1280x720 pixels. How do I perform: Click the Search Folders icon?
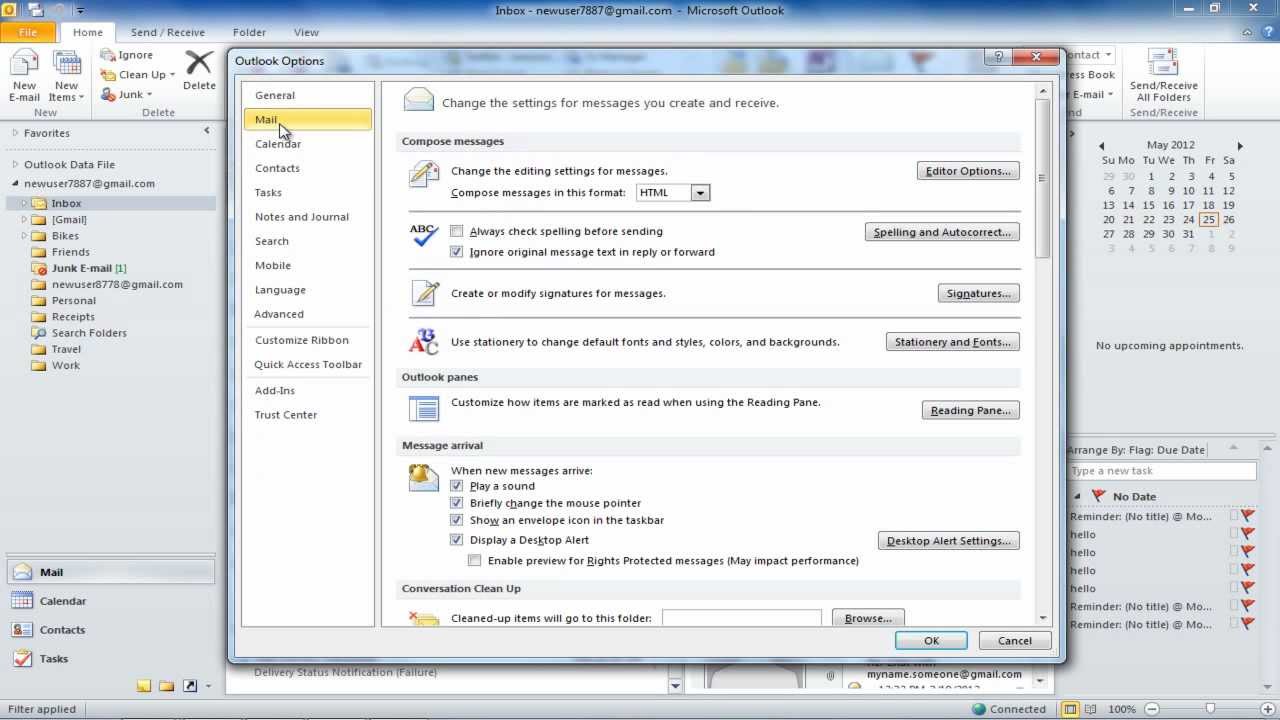coord(39,333)
